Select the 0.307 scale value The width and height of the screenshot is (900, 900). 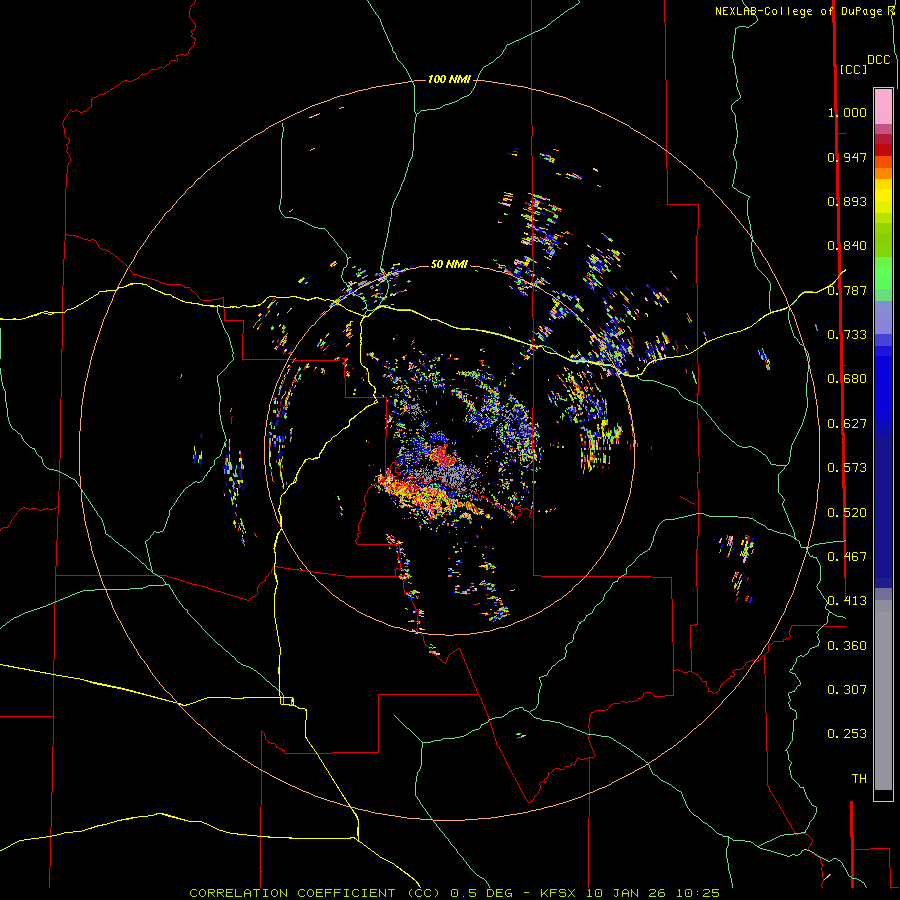(x=847, y=690)
